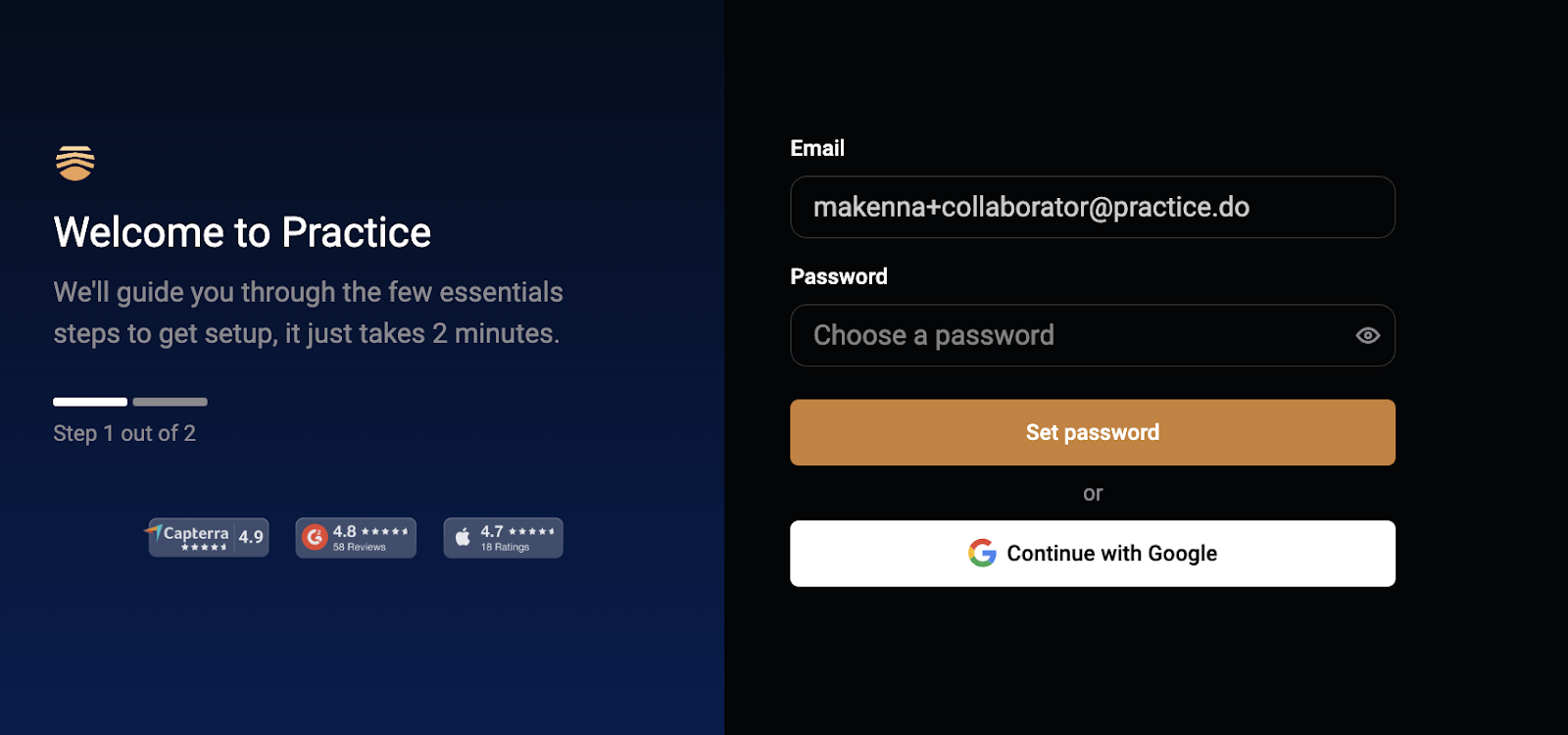The height and width of the screenshot is (735, 1568).
Task: Click the Capterra 4.9 score
Action: [251, 536]
